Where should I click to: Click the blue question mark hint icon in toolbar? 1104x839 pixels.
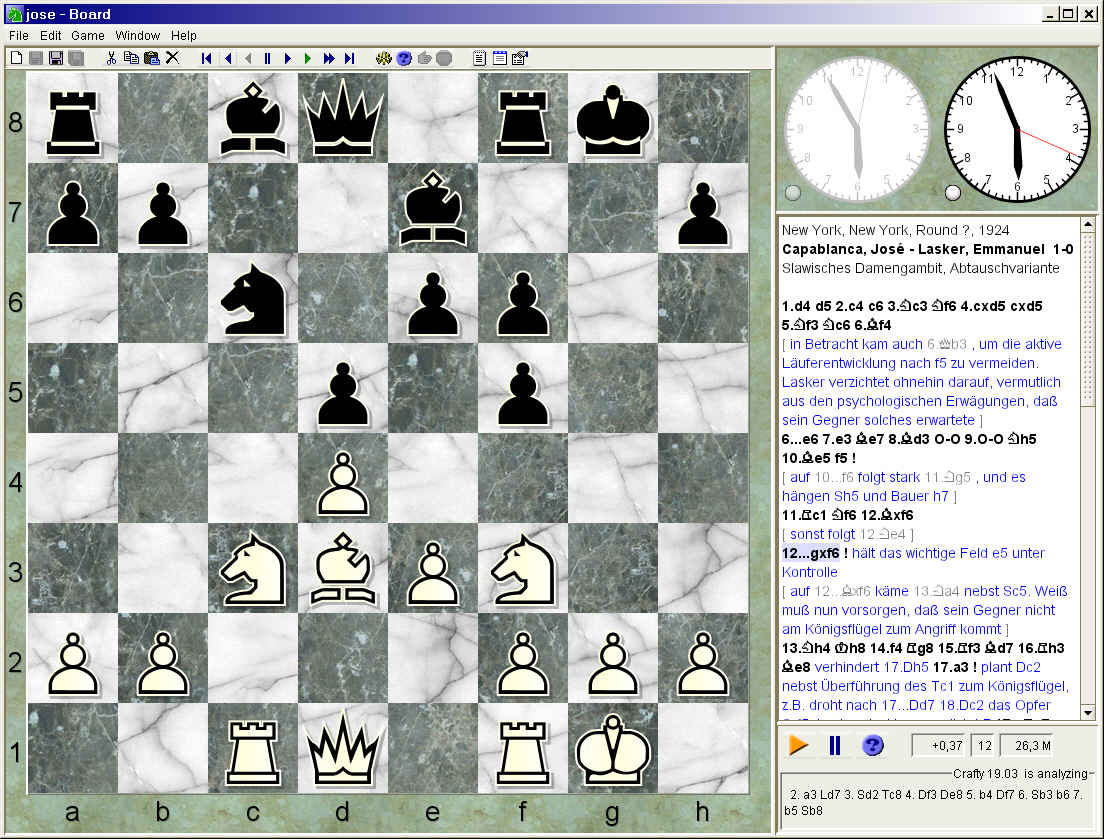point(404,58)
